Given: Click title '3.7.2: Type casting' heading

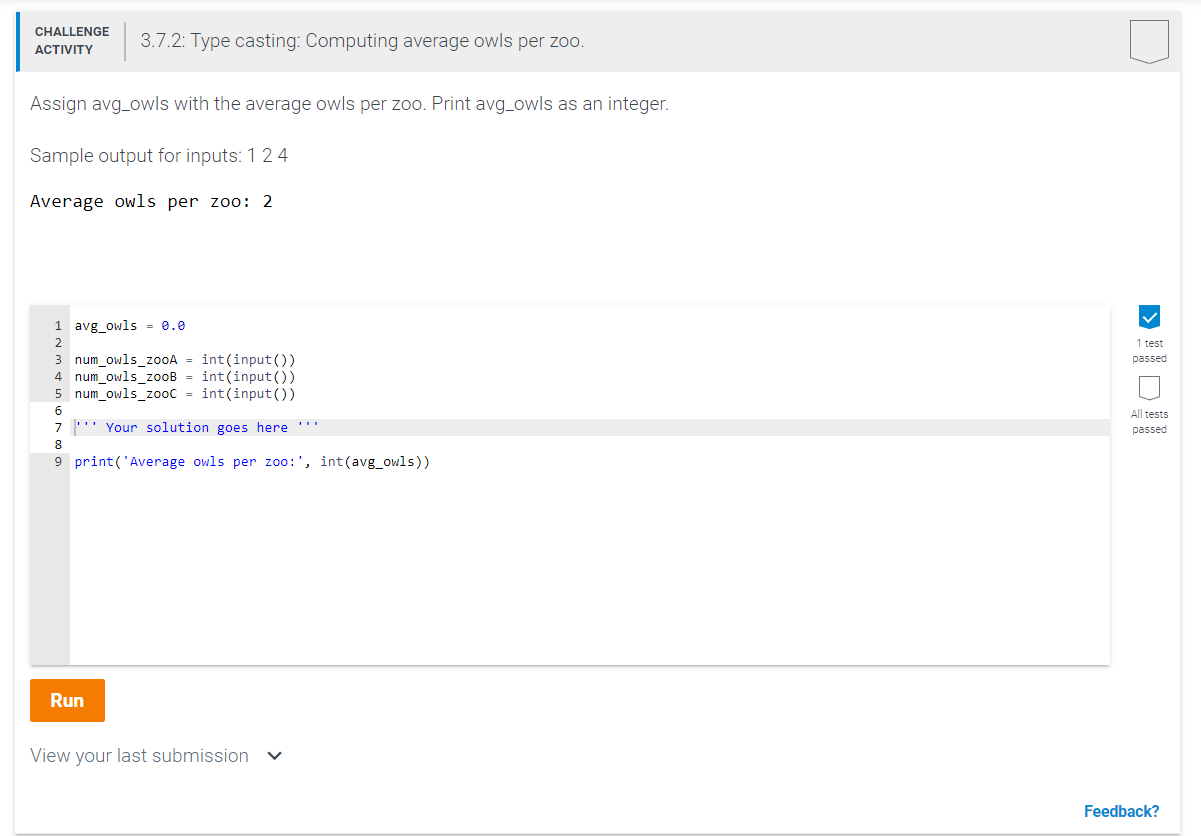Looking at the screenshot, I should 362,41.
